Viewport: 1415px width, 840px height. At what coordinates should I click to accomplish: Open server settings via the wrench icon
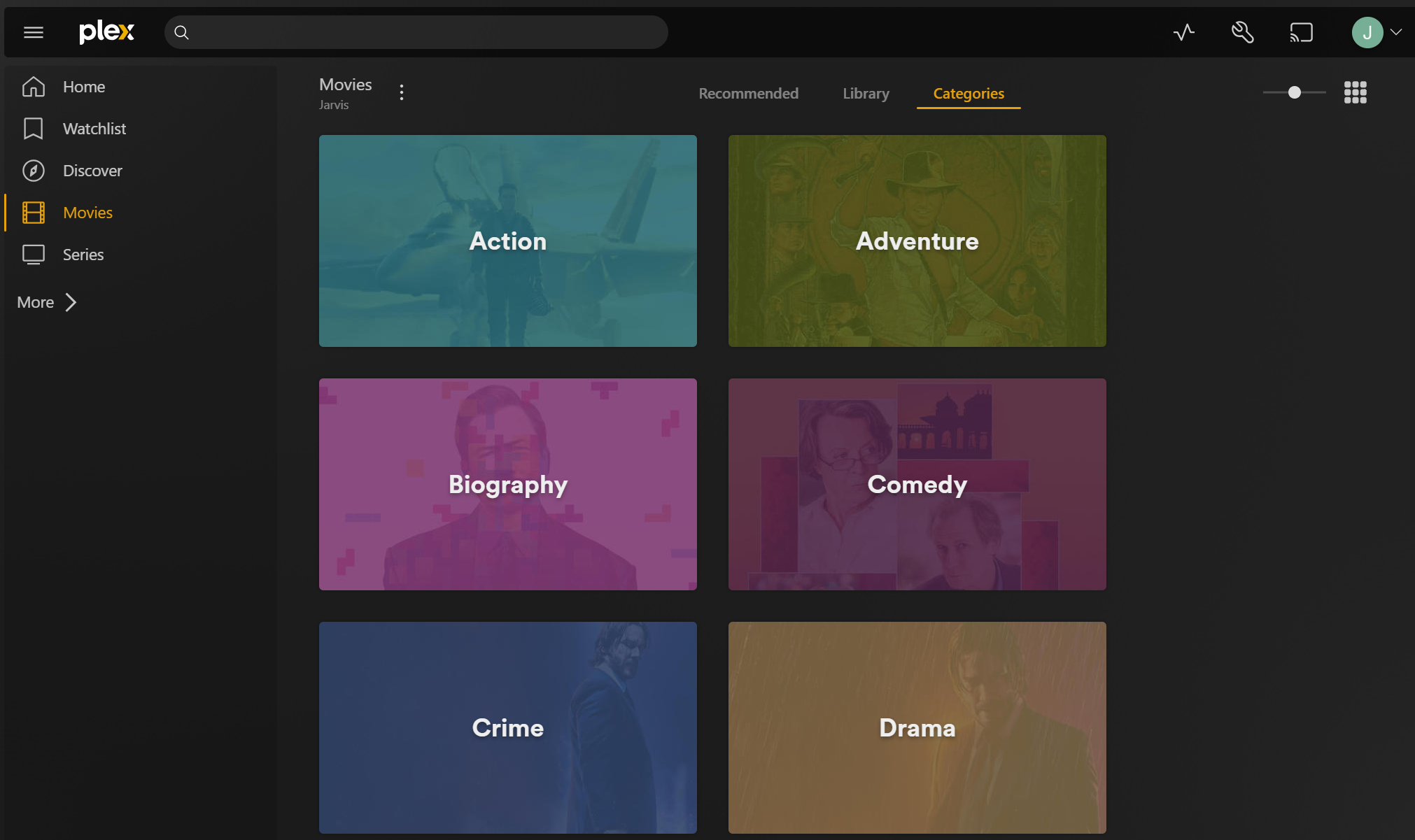click(1243, 31)
